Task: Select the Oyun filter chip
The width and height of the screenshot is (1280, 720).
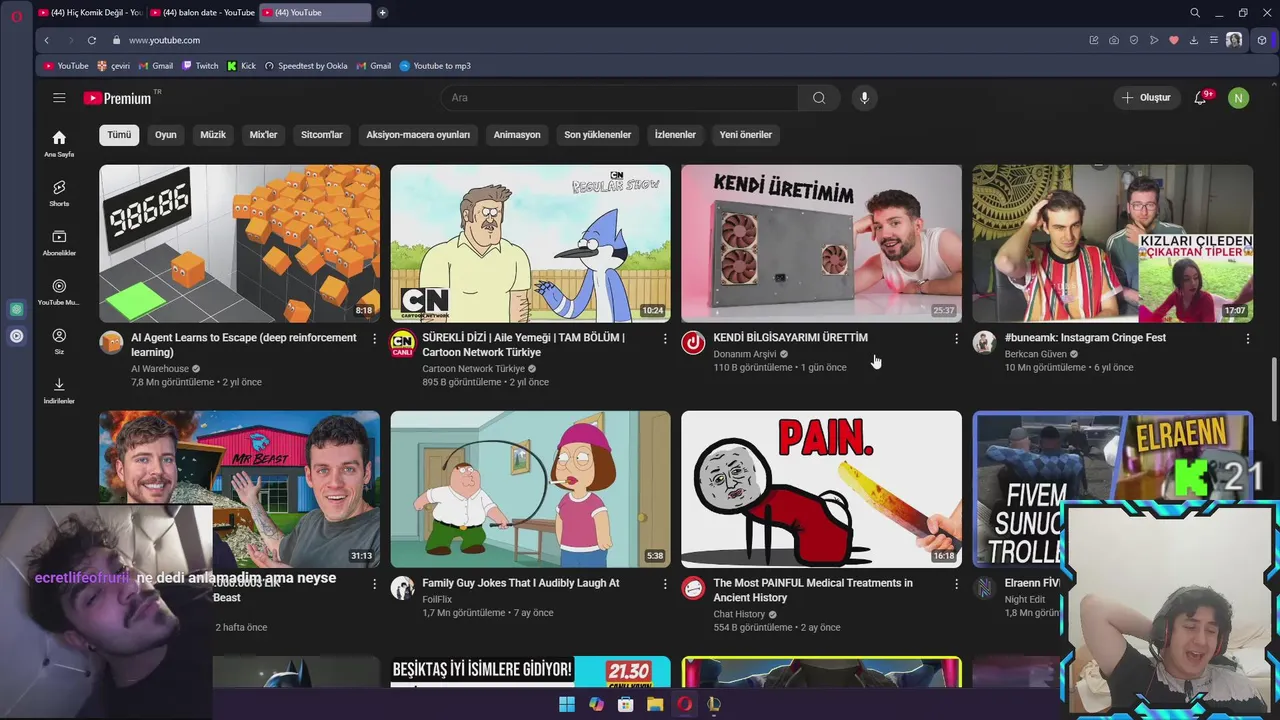Action: tap(165, 135)
